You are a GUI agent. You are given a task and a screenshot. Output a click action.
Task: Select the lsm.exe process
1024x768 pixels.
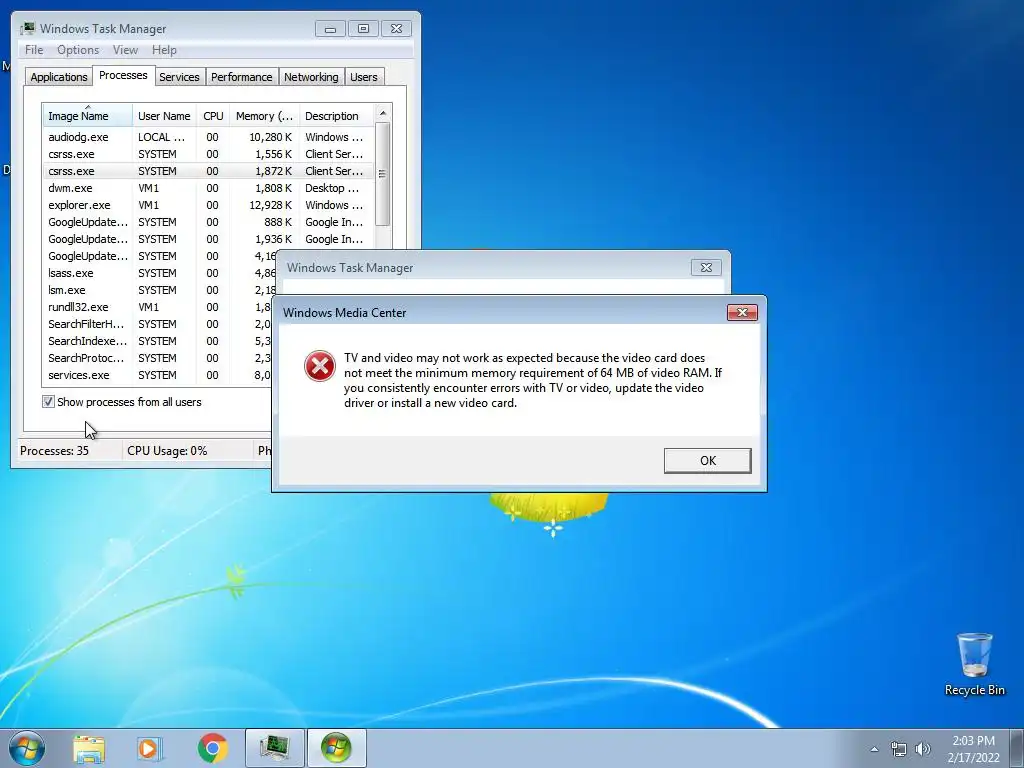click(159, 290)
